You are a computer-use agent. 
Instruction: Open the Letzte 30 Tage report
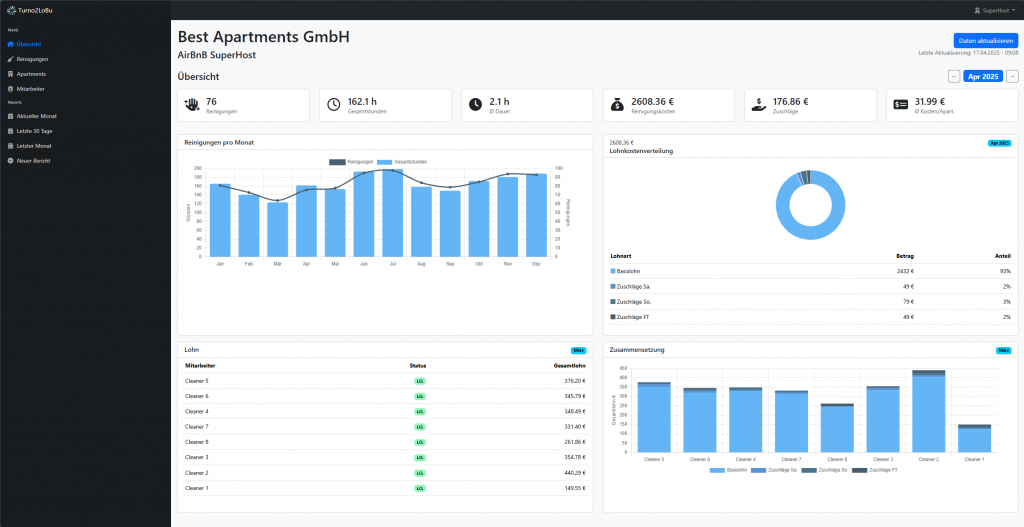[x=35, y=131]
